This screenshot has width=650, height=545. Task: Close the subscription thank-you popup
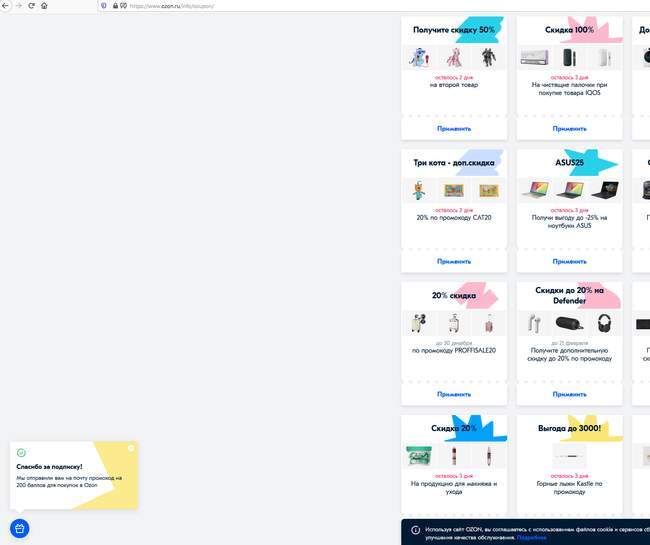click(x=131, y=448)
